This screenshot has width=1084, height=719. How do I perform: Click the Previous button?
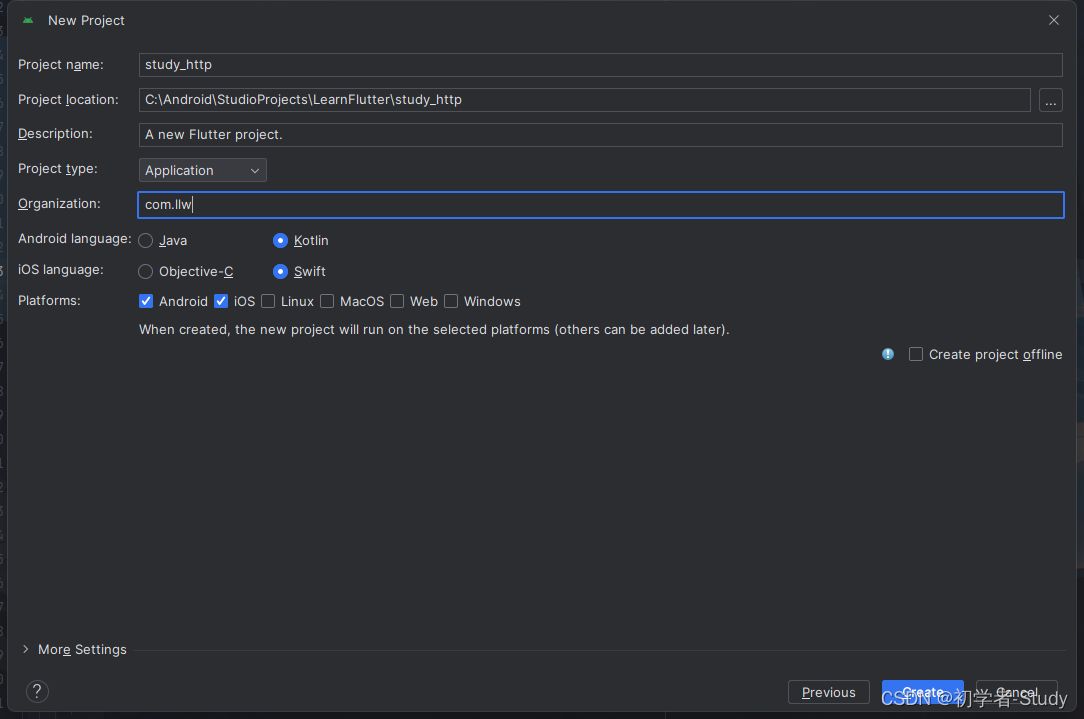pyautogui.click(x=828, y=692)
